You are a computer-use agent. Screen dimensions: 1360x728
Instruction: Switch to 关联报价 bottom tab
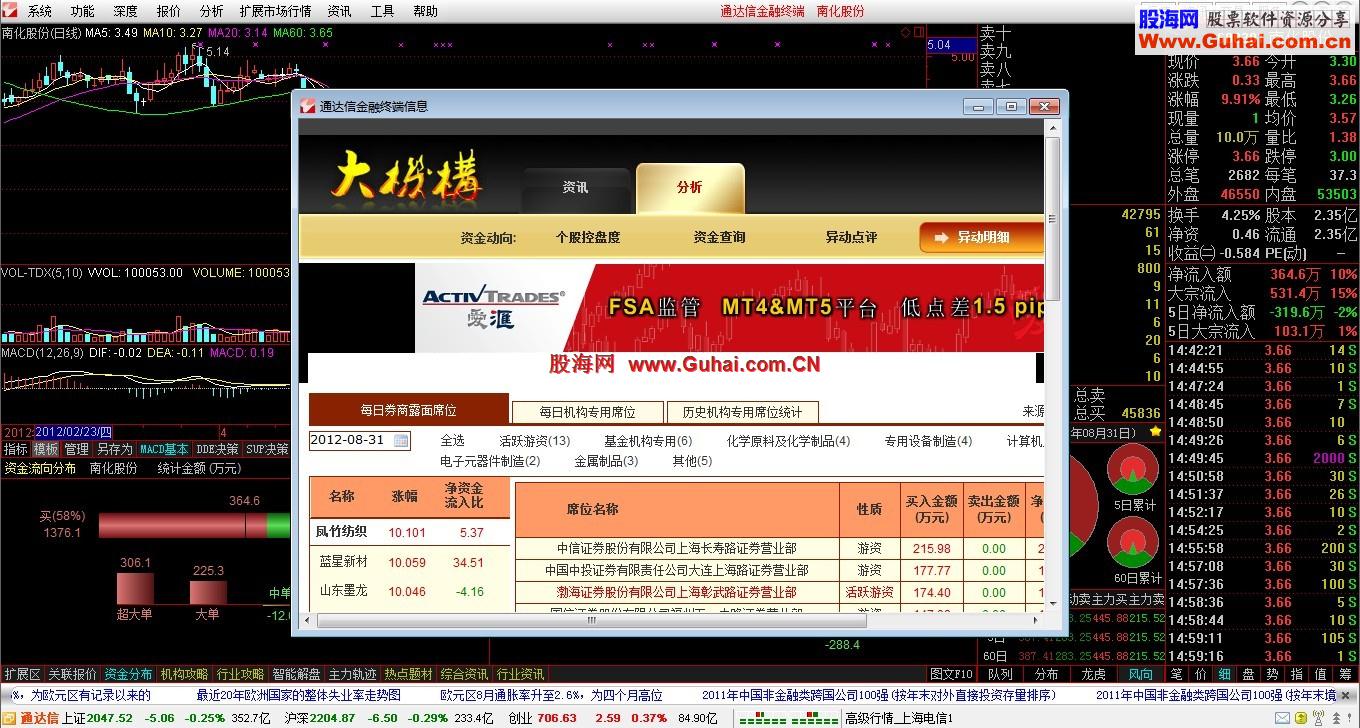(73, 674)
